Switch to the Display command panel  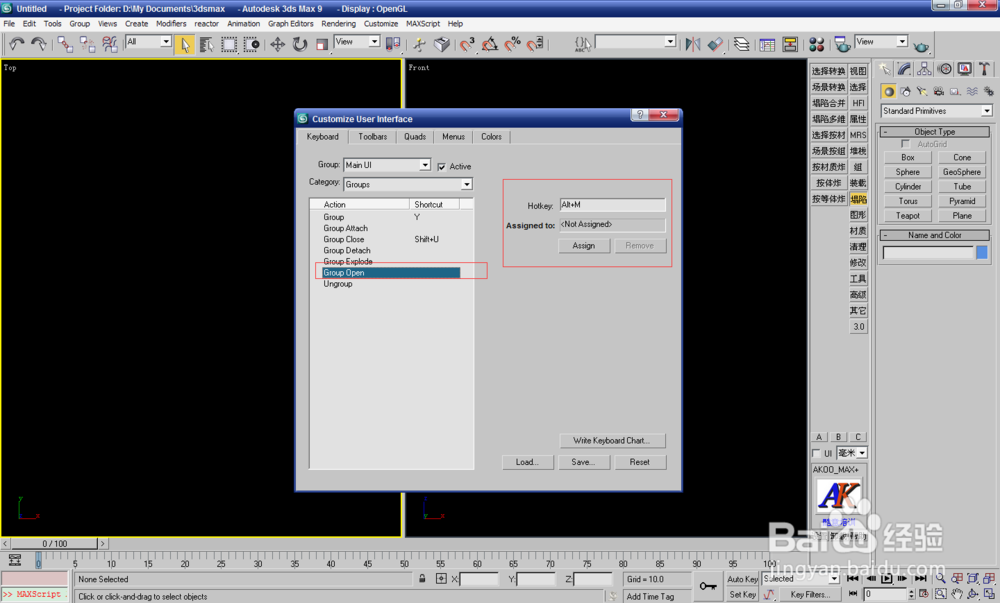[964, 69]
